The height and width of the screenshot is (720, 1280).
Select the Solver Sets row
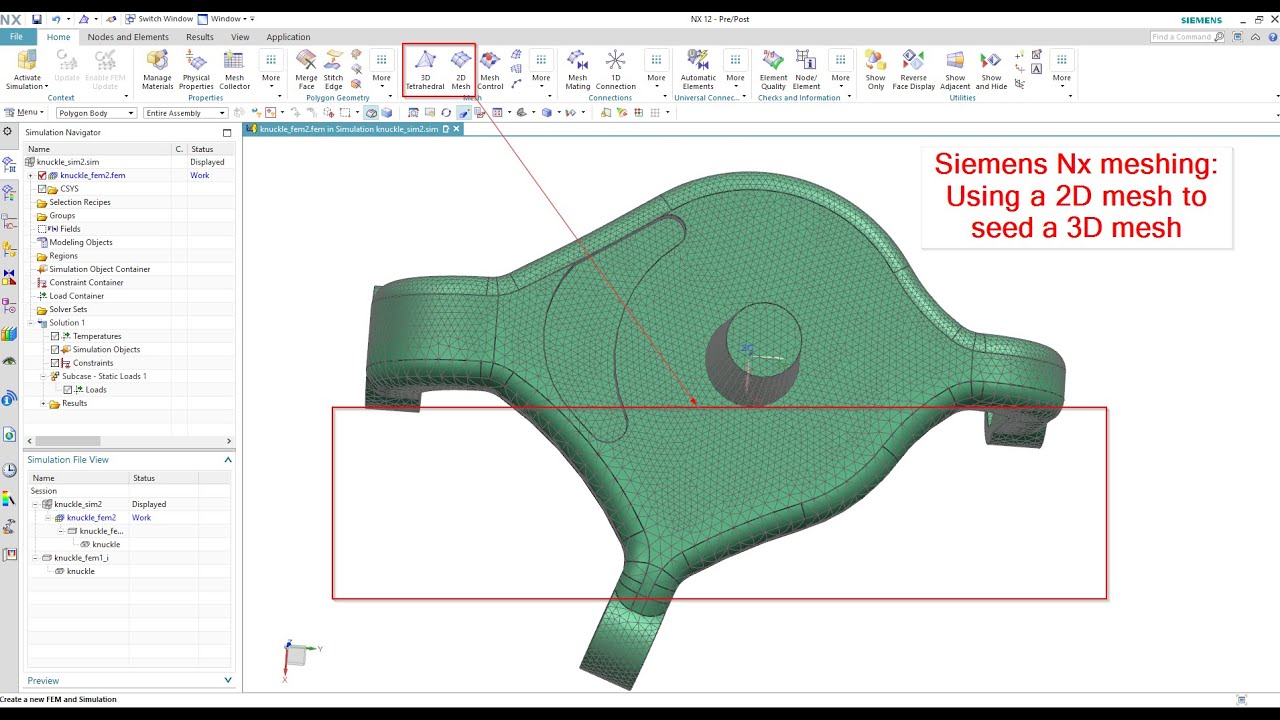tap(68, 309)
